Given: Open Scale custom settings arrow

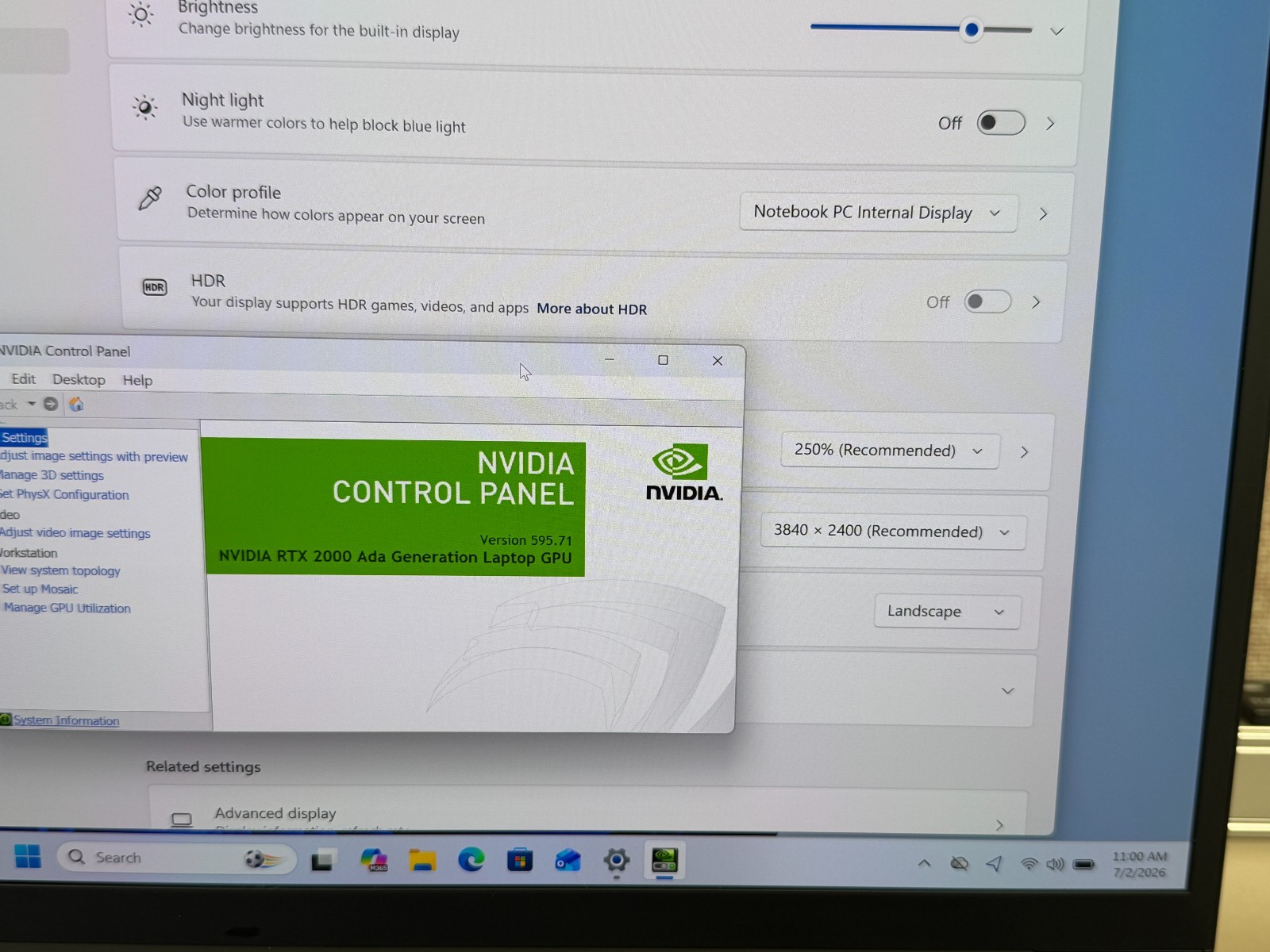Looking at the screenshot, I should (1024, 452).
